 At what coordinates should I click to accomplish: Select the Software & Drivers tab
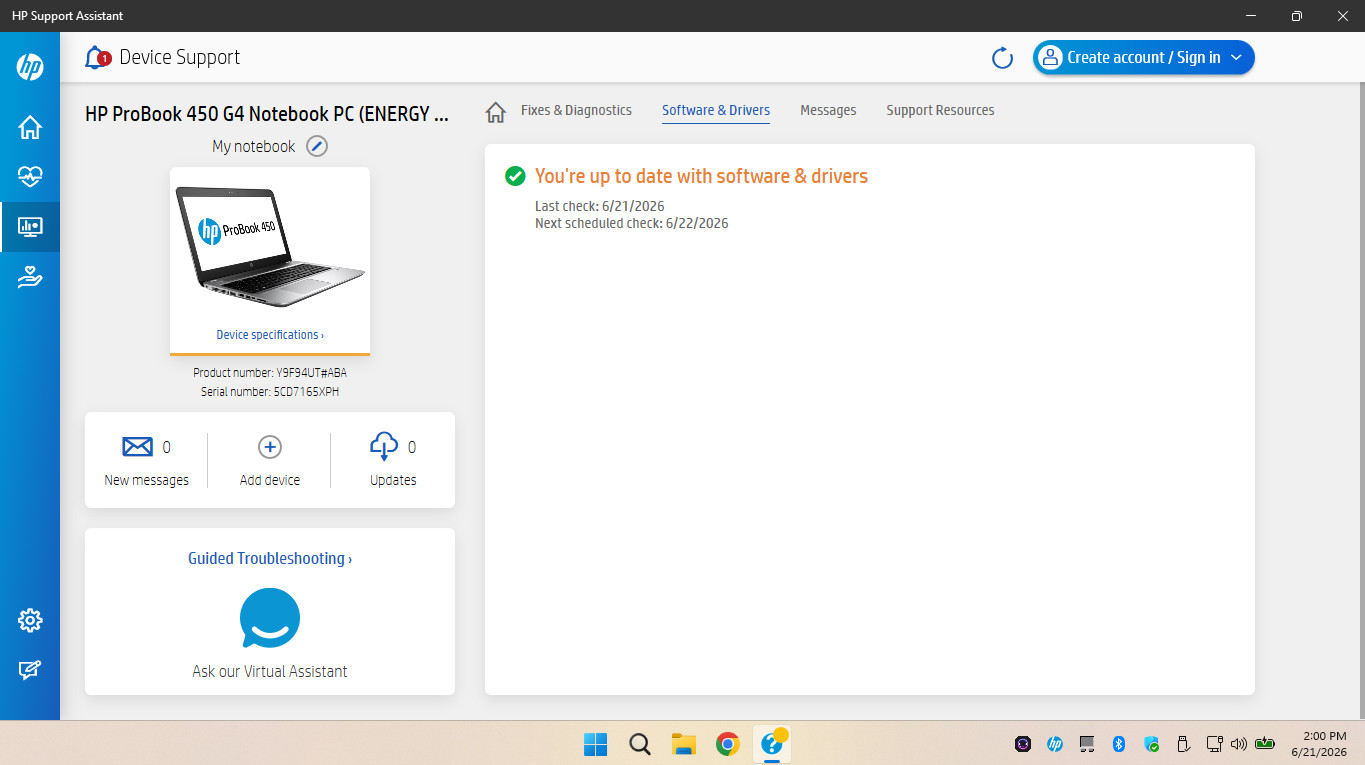click(716, 110)
